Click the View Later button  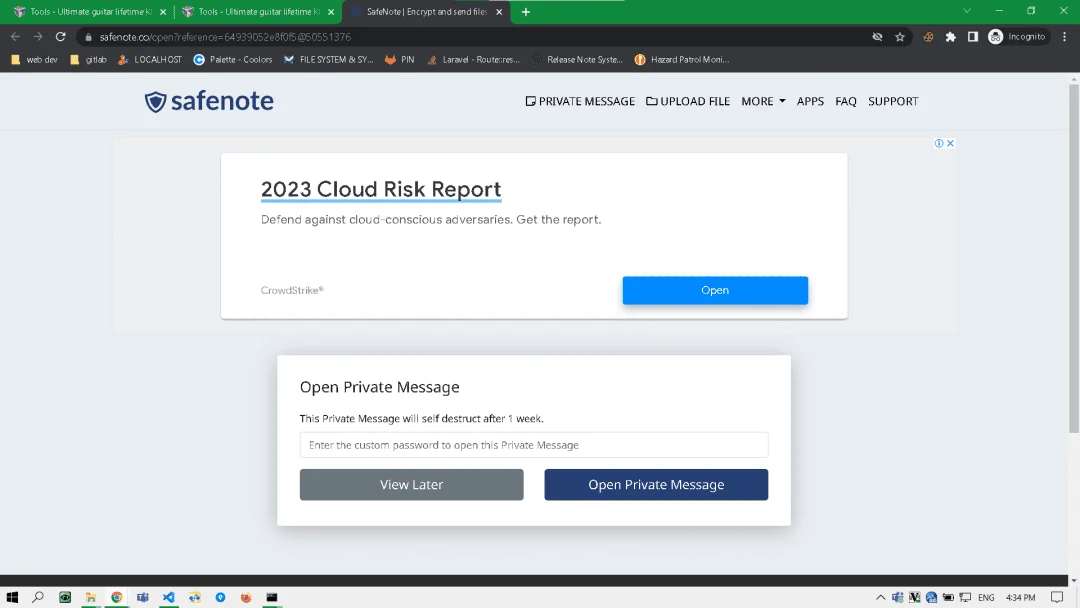(x=411, y=485)
